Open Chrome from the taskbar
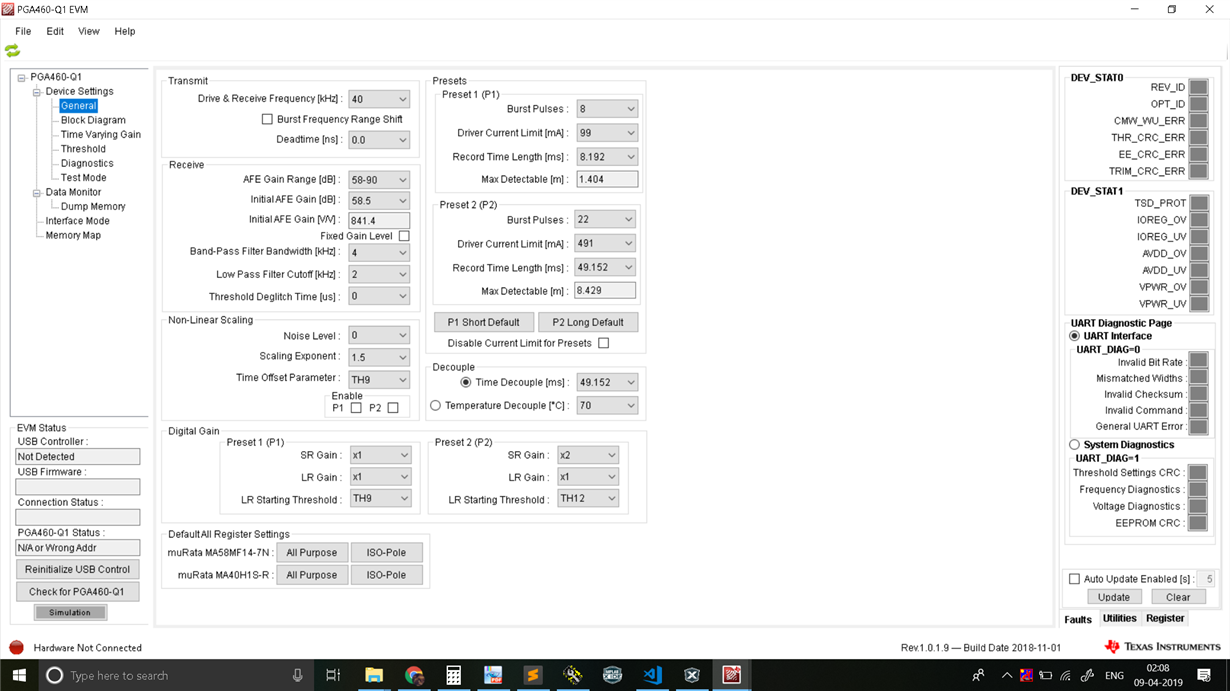Screen dimensions: 1230x691 coord(414,675)
